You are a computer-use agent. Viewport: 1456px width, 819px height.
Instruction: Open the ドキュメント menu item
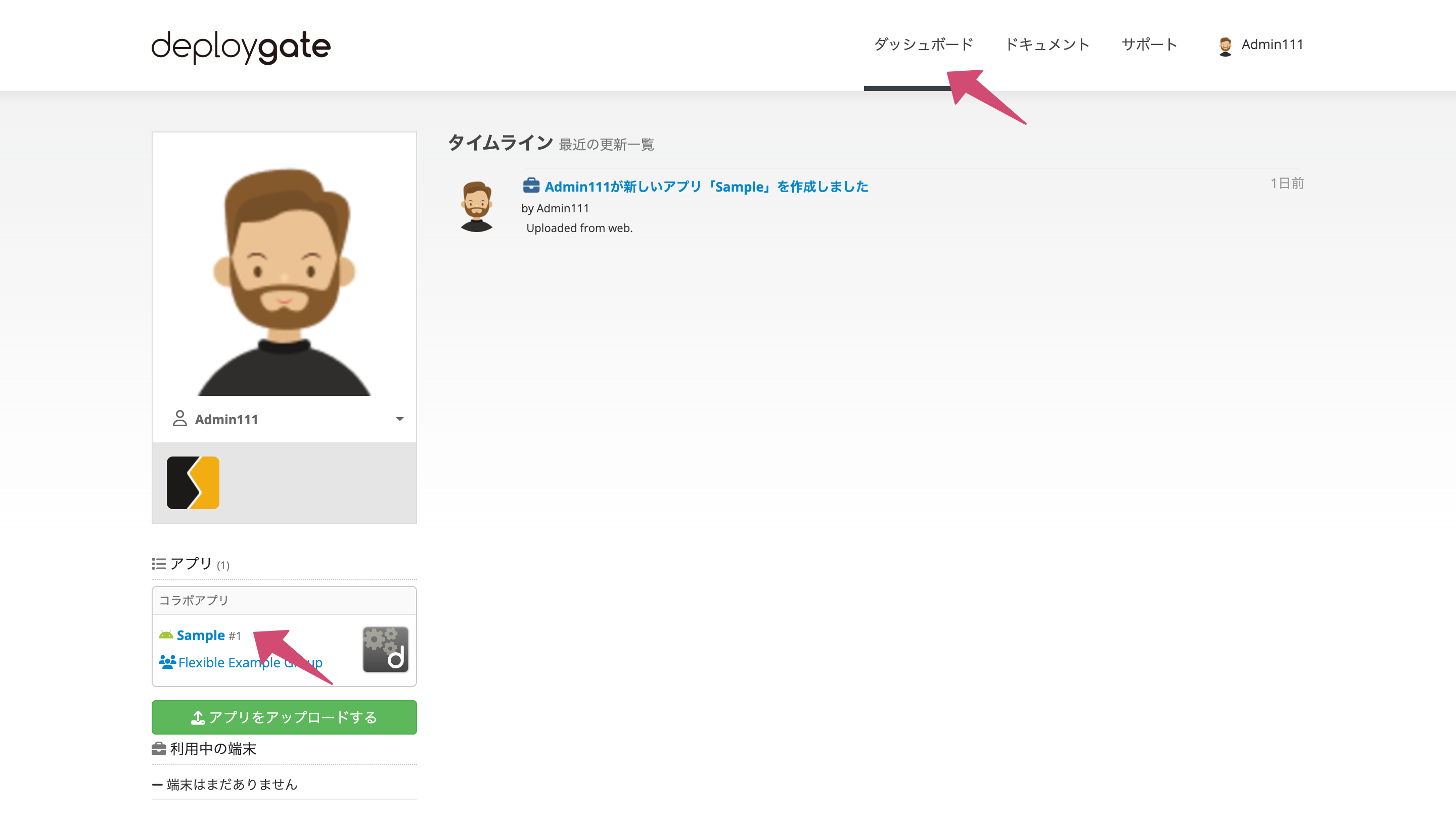[1048, 43]
